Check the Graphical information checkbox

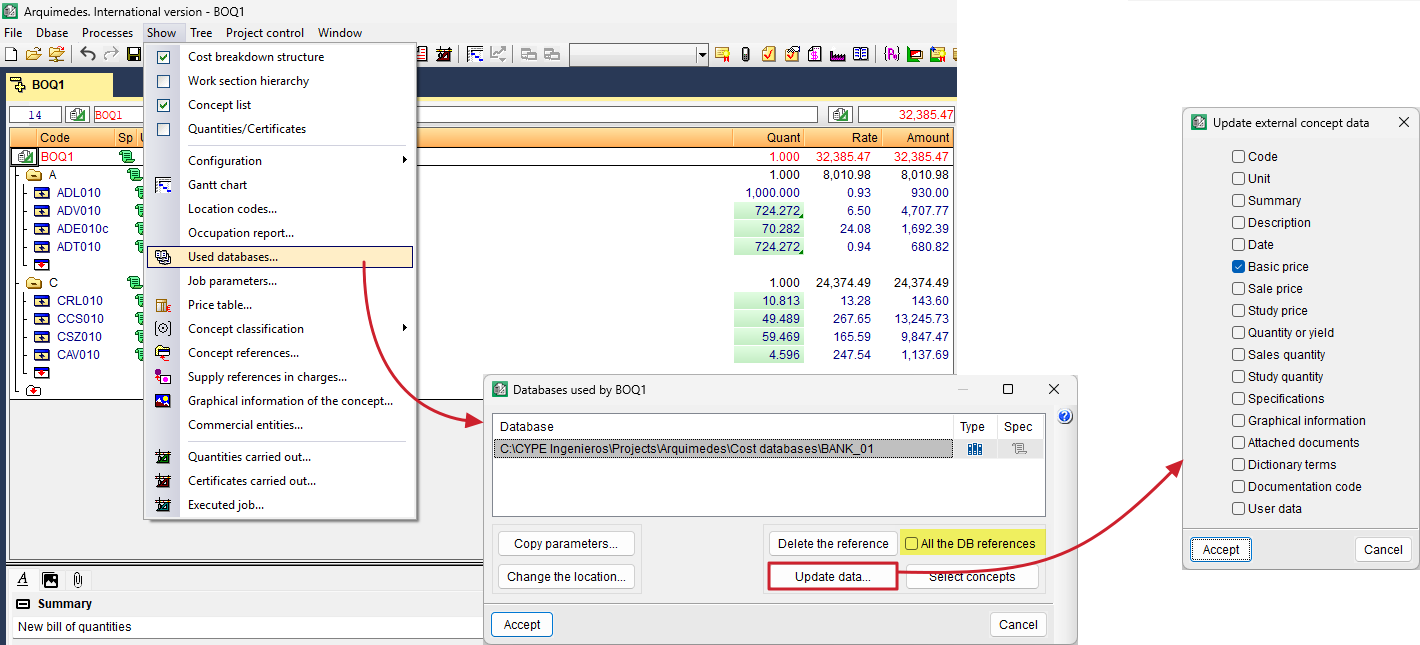pyautogui.click(x=1238, y=421)
